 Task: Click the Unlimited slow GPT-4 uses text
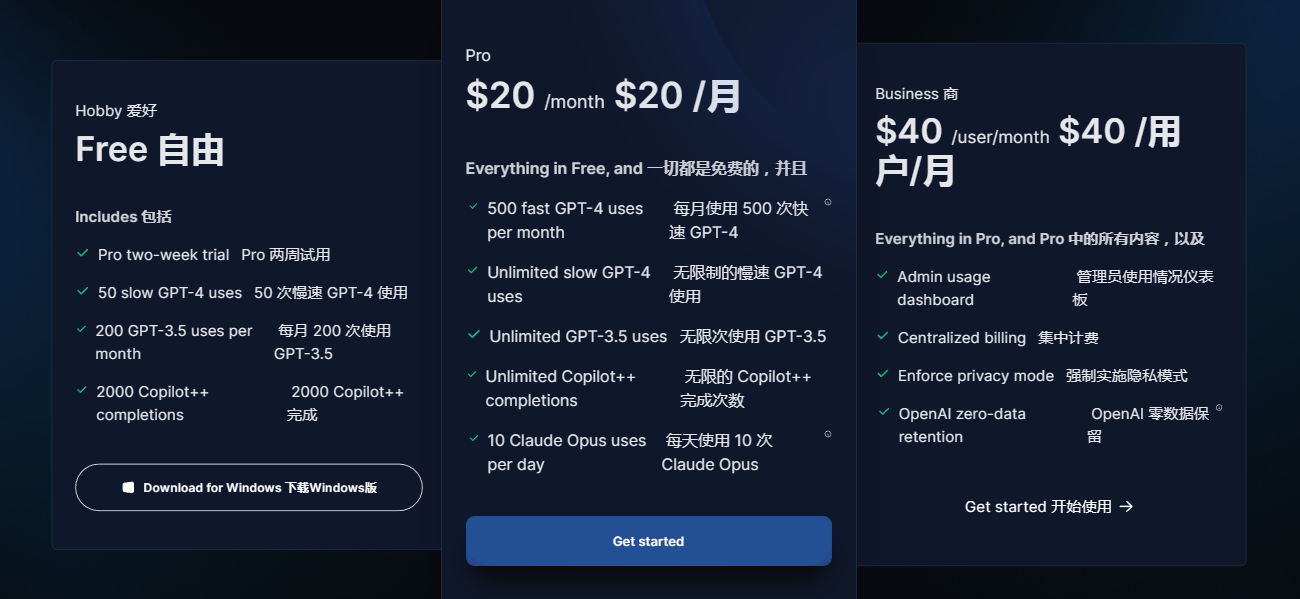click(568, 284)
